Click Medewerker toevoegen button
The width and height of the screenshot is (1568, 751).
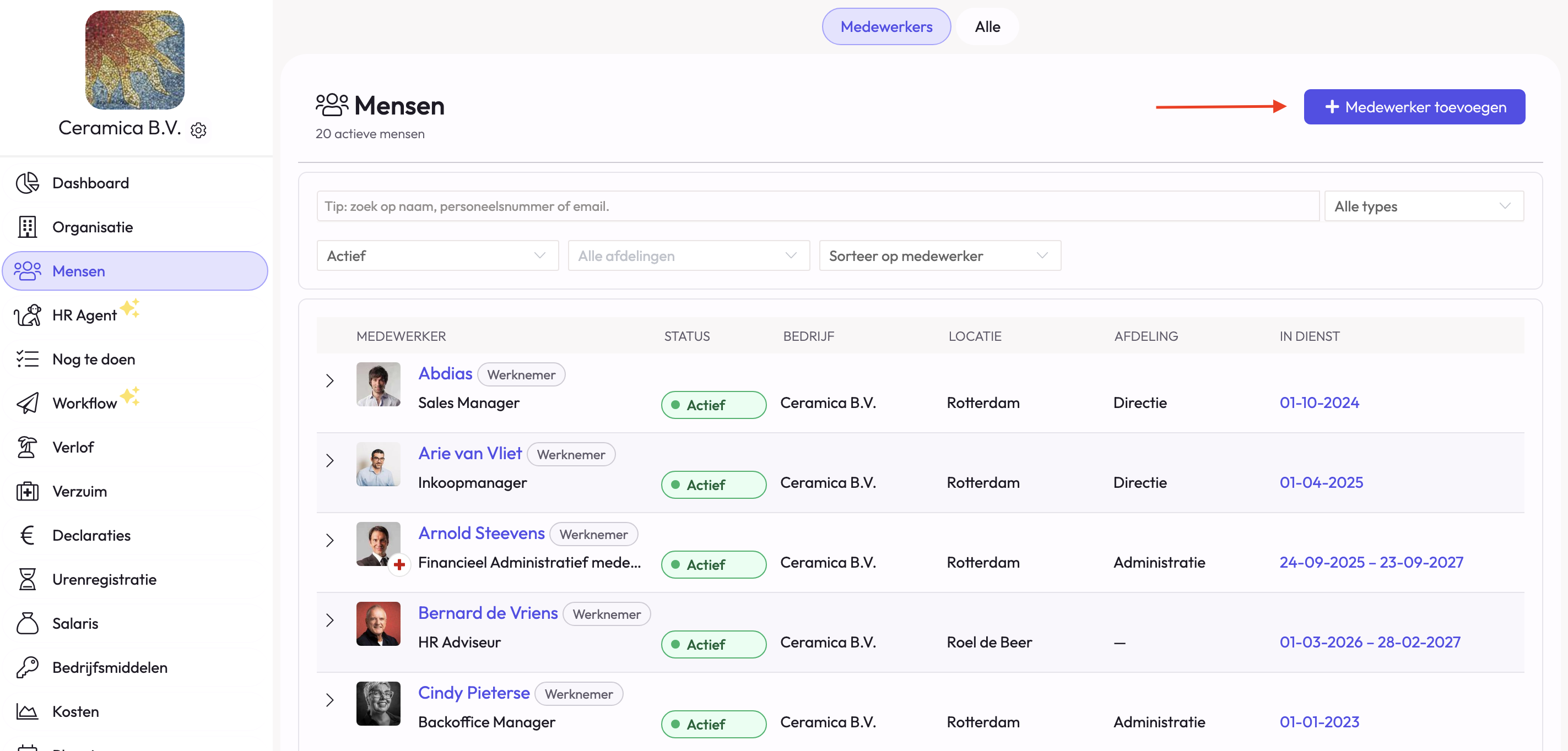click(x=1414, y=107)
